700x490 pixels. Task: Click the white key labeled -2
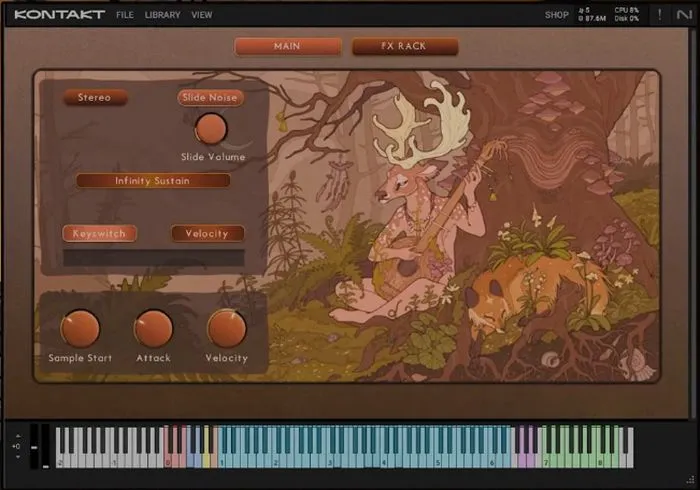point(60,461)
